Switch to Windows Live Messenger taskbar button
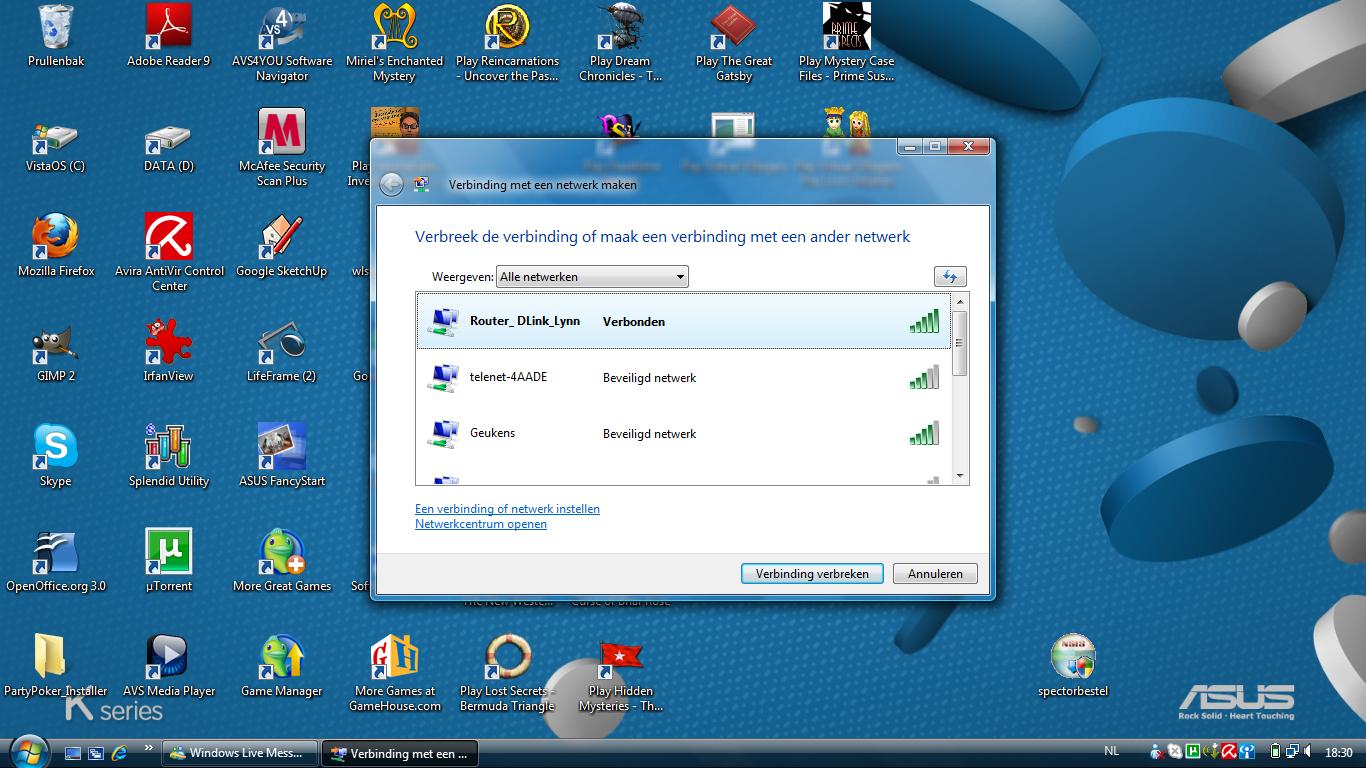1366x768 pixels. 240,753
